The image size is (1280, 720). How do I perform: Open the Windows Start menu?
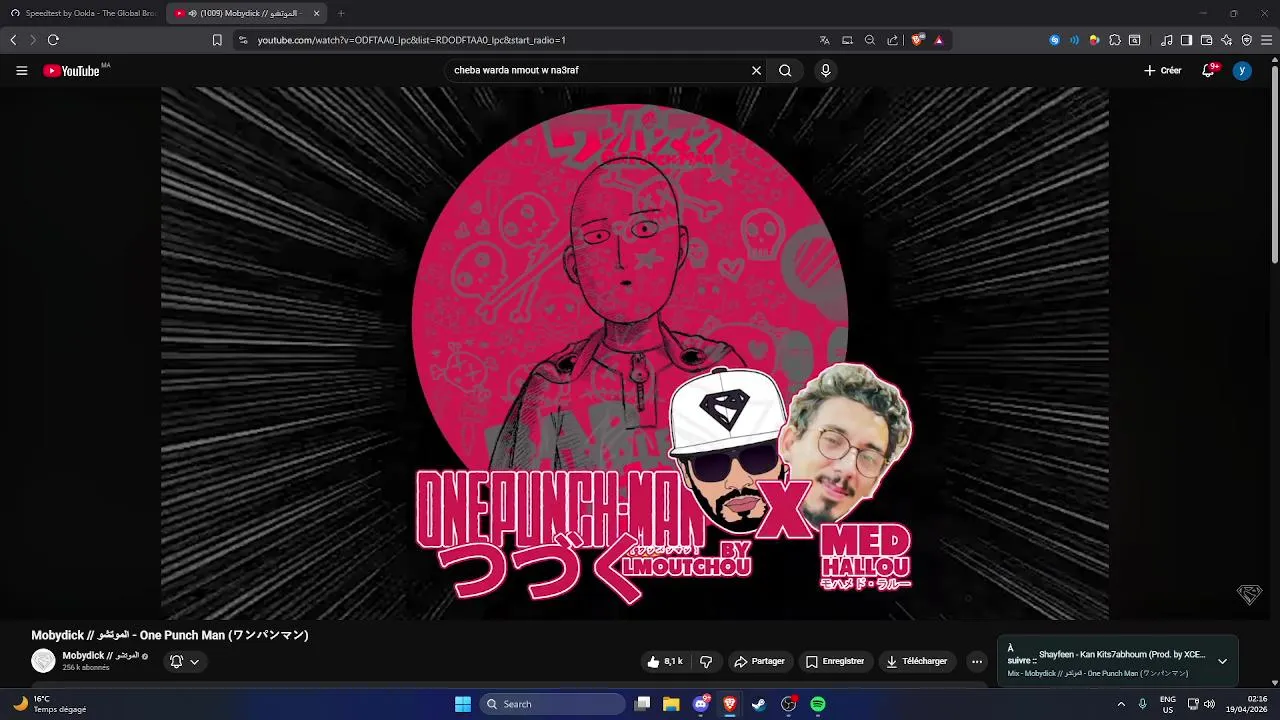coord(463,704)
